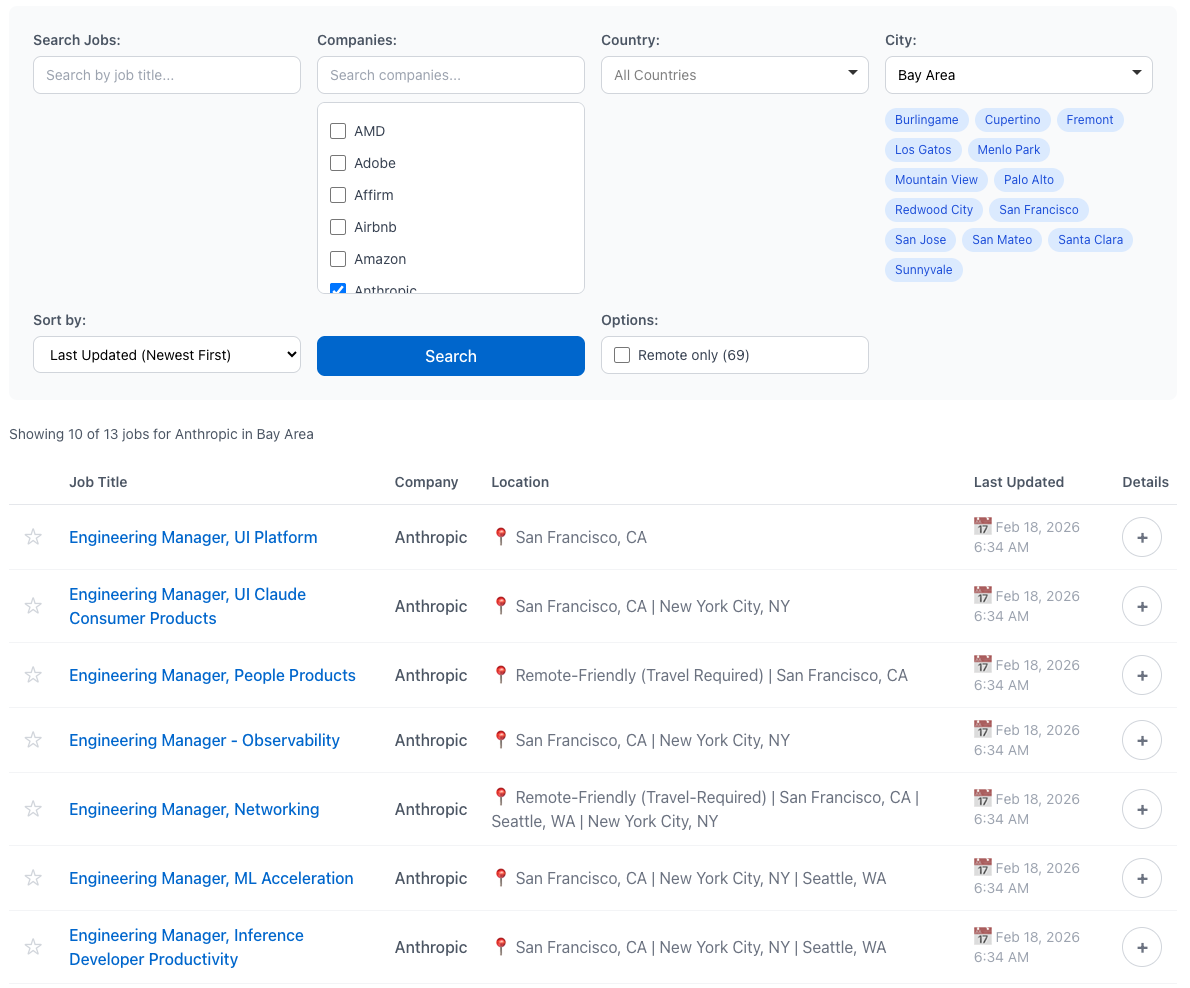This screenshot has height=988, width=1190.
Task: Select the Cupertino city filter chip
Action: point(1012,119)
